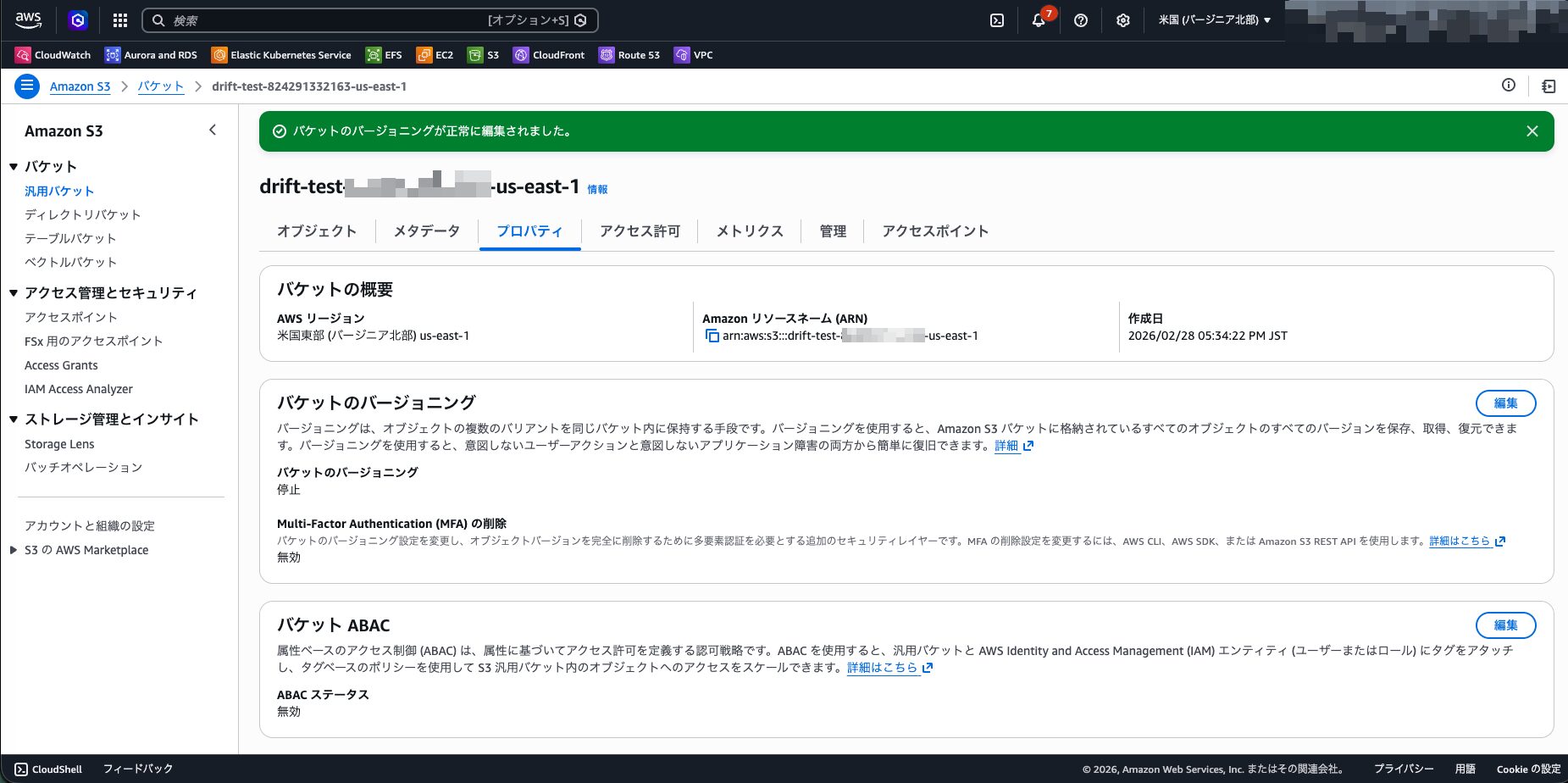
Task: Collapse the Amazon S3 sidebar panel
Action: coord(213,130)
